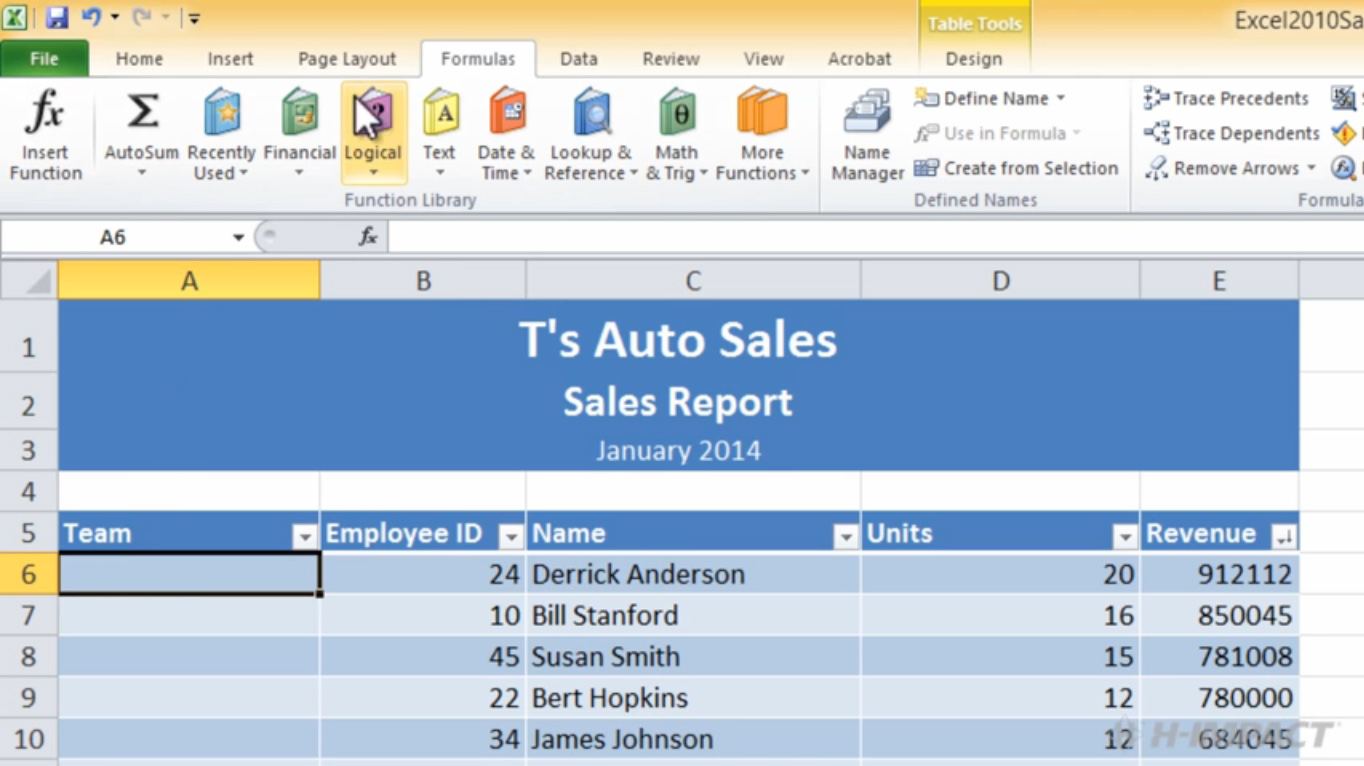Open Customize Quick Access Toolbar dropdown
Viewport: 1364px width, 766px height.
[x=194, y=18]
